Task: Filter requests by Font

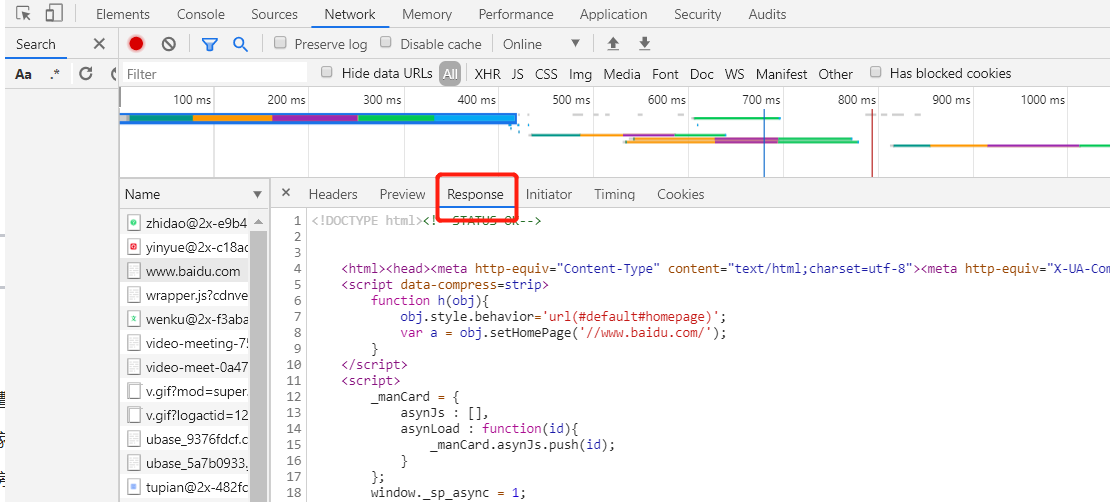Action: (x=665, y=74)
